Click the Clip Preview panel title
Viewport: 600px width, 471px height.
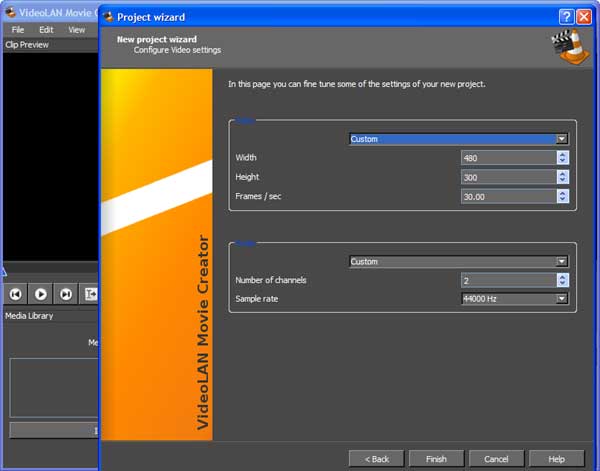tap(27, 45)
